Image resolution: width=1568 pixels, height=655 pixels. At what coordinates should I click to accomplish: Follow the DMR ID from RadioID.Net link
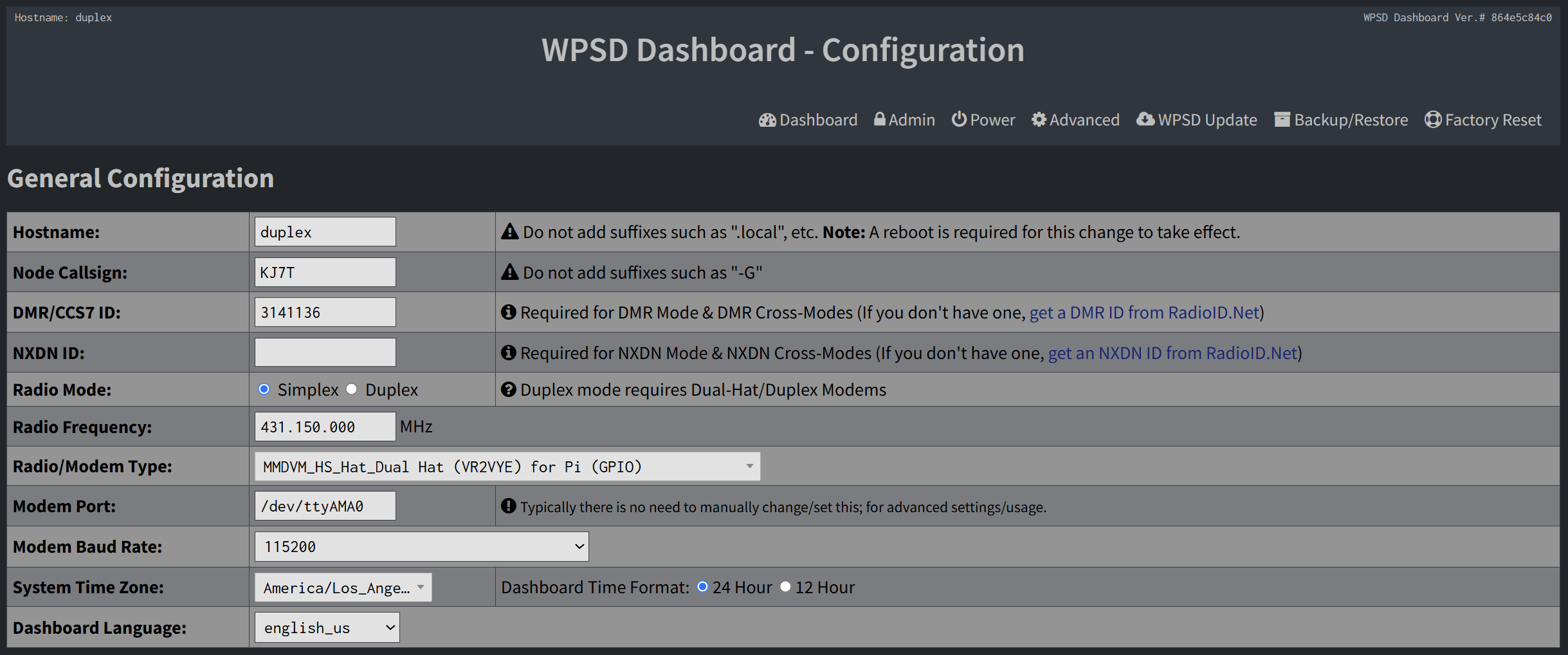coord(1144,313)
